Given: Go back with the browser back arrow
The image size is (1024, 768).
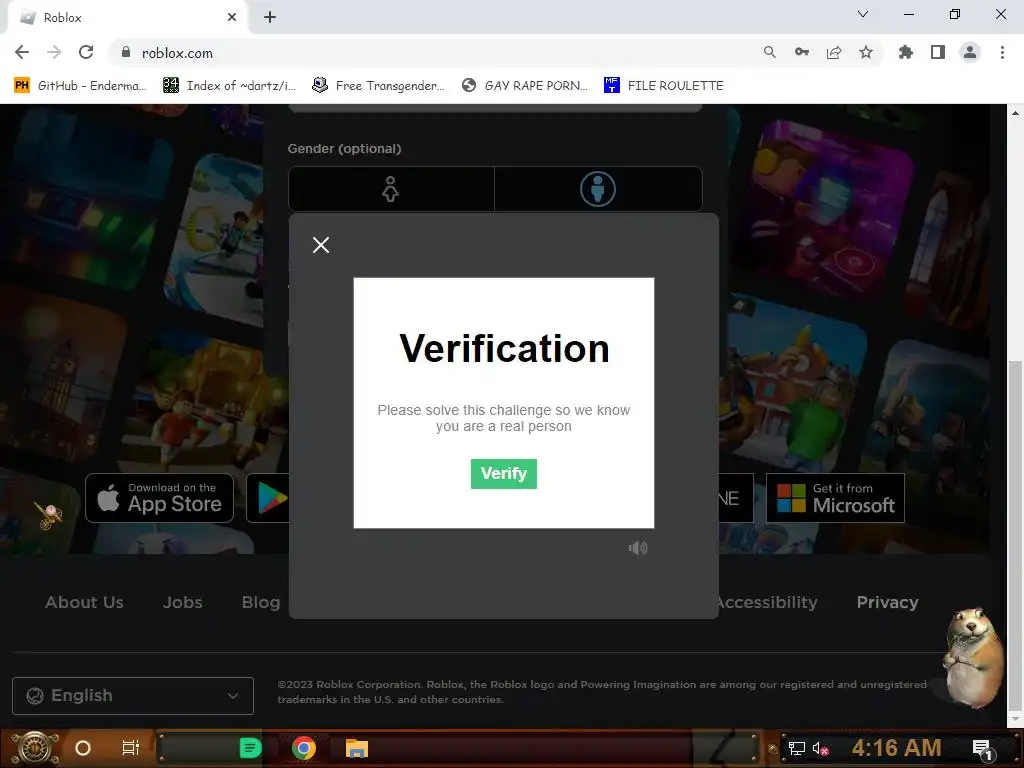Looking at the screenshot, I should (x=22, y=53).
